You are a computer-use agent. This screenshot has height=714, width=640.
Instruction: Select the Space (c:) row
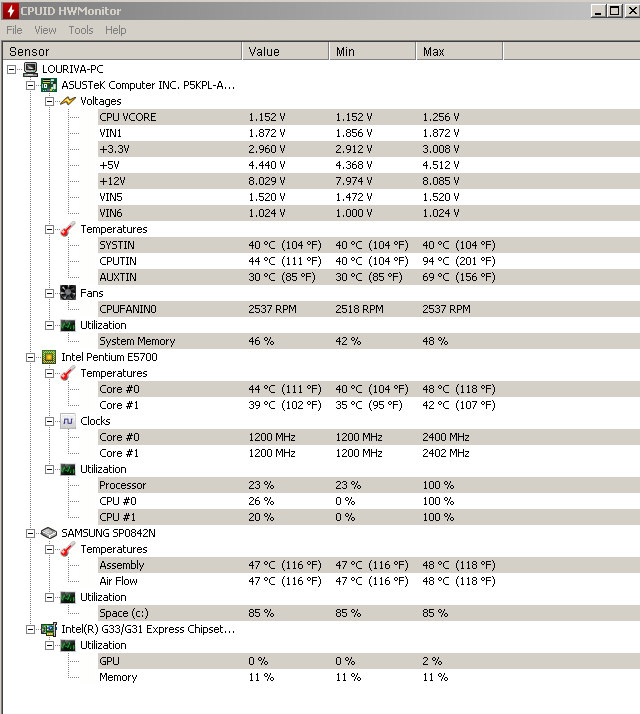click(x=369, y=613)
